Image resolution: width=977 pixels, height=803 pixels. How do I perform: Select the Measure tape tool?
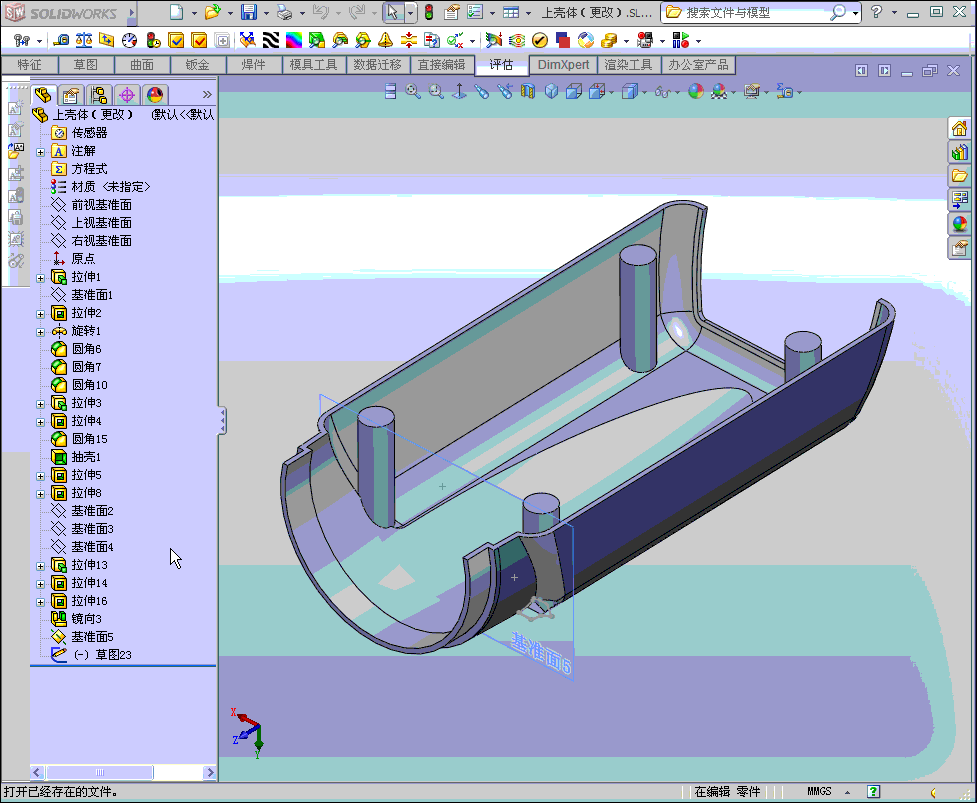click(61, 40)
